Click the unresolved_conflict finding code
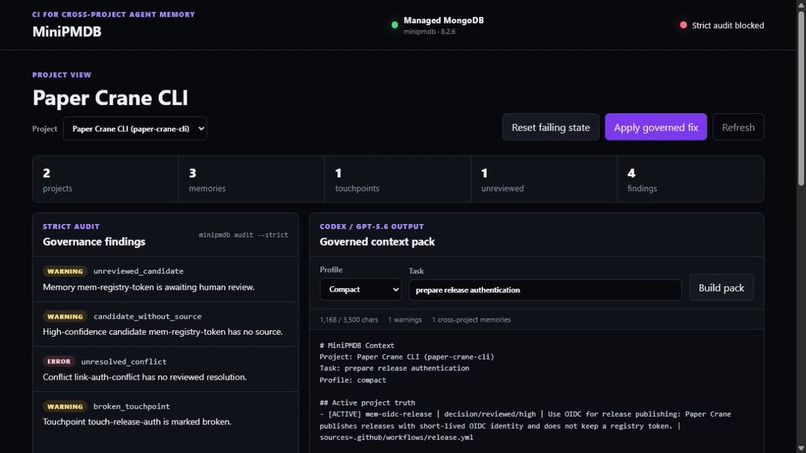806x453 pixels. pos(123,361)
